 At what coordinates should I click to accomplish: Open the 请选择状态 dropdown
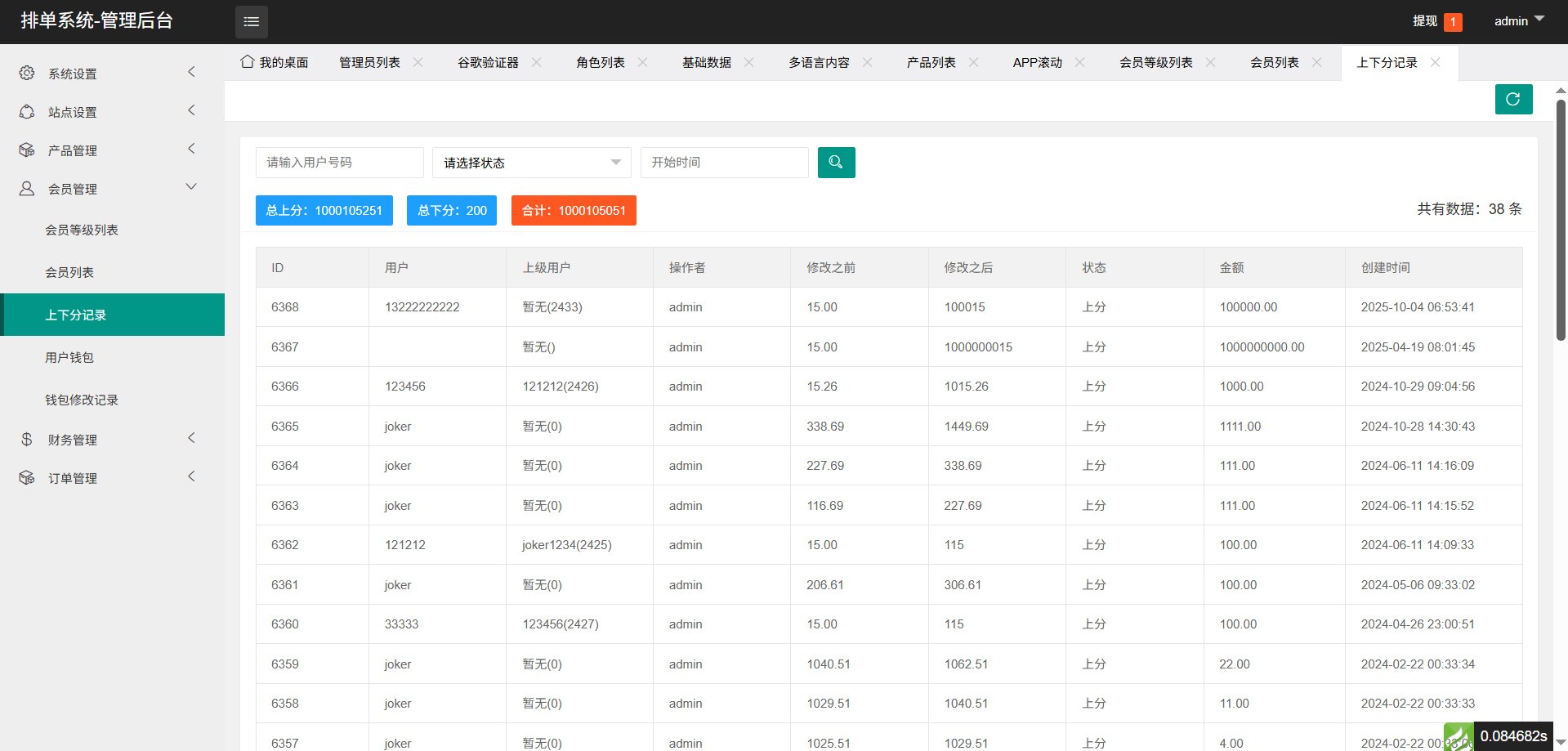point(531,163)
